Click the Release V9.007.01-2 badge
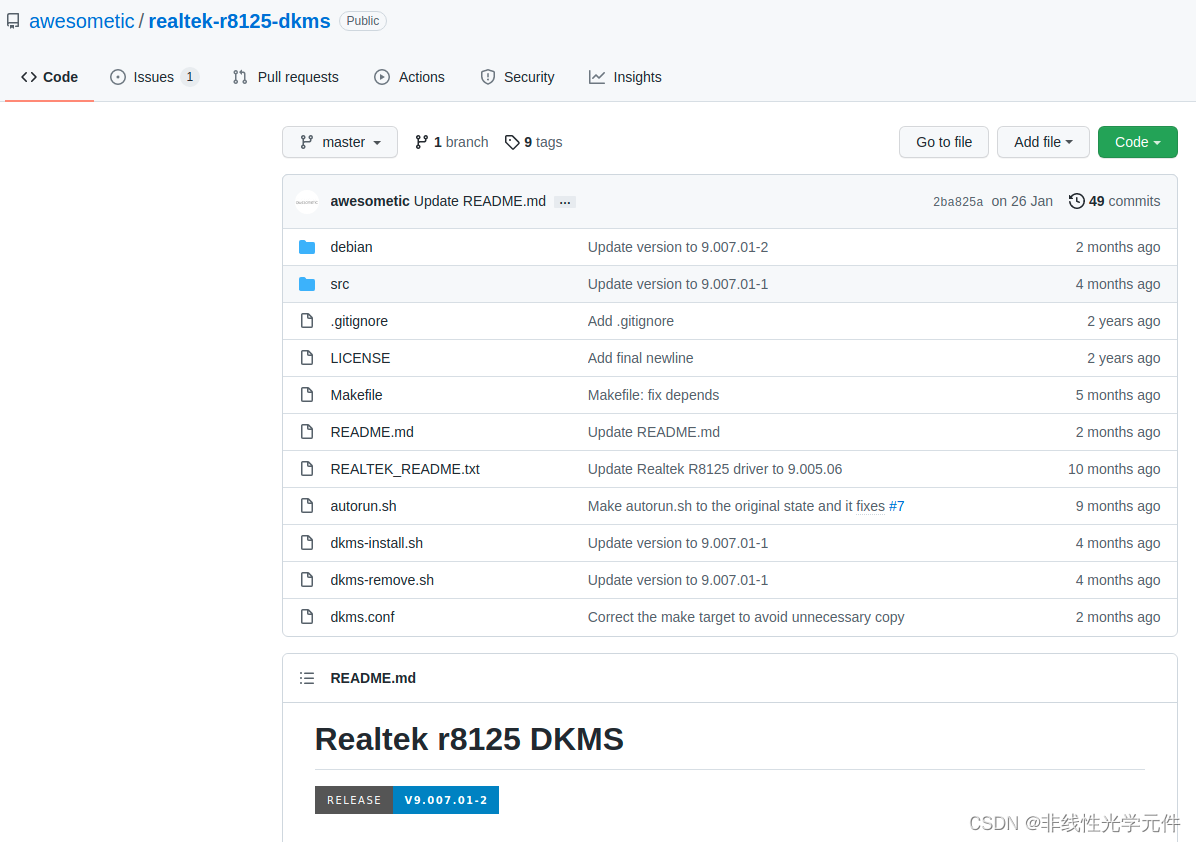This screenshot has width=1196, height=842. [407, 800]
